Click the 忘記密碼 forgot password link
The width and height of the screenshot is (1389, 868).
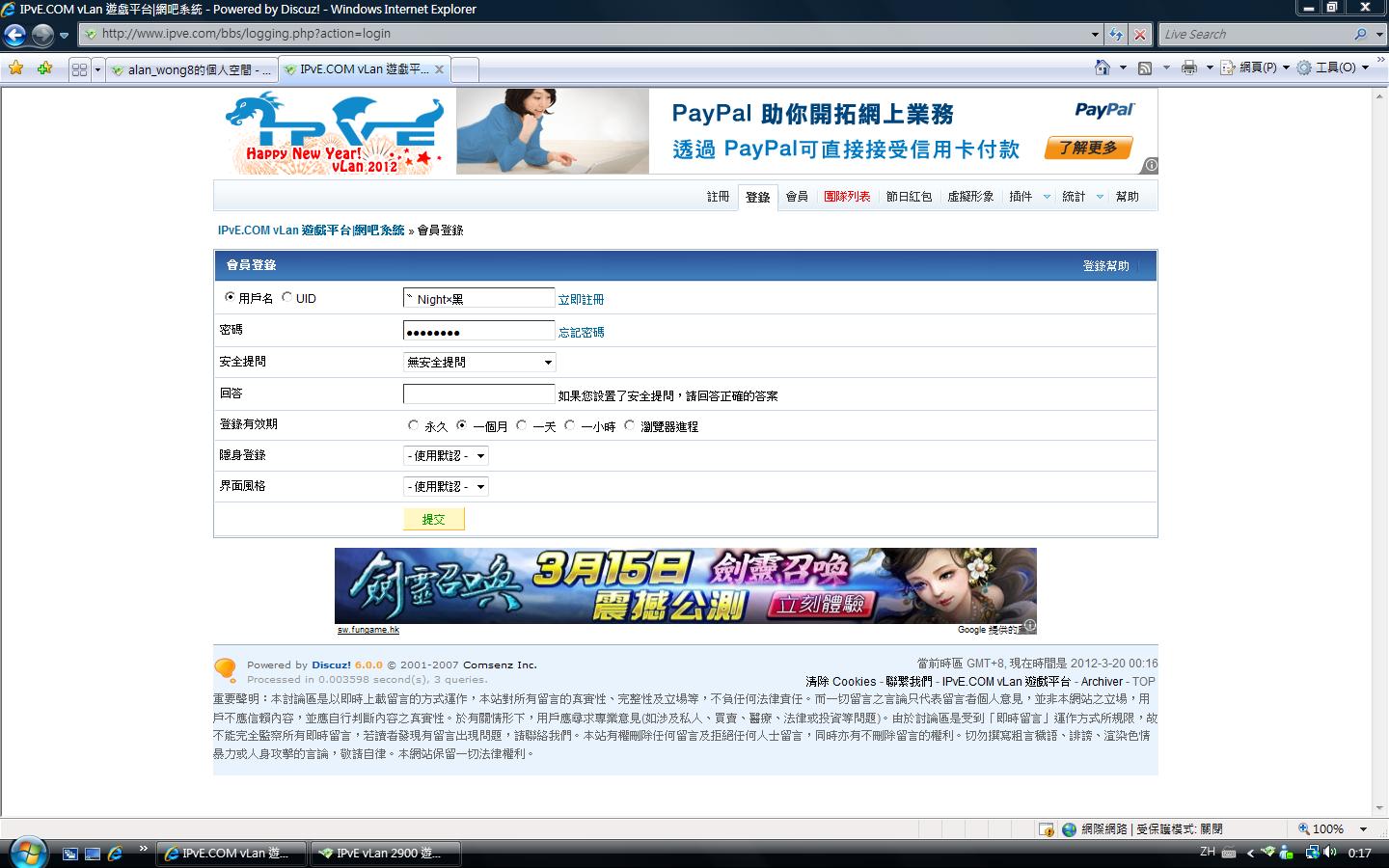pyautogui.click(x=581, y=332)
